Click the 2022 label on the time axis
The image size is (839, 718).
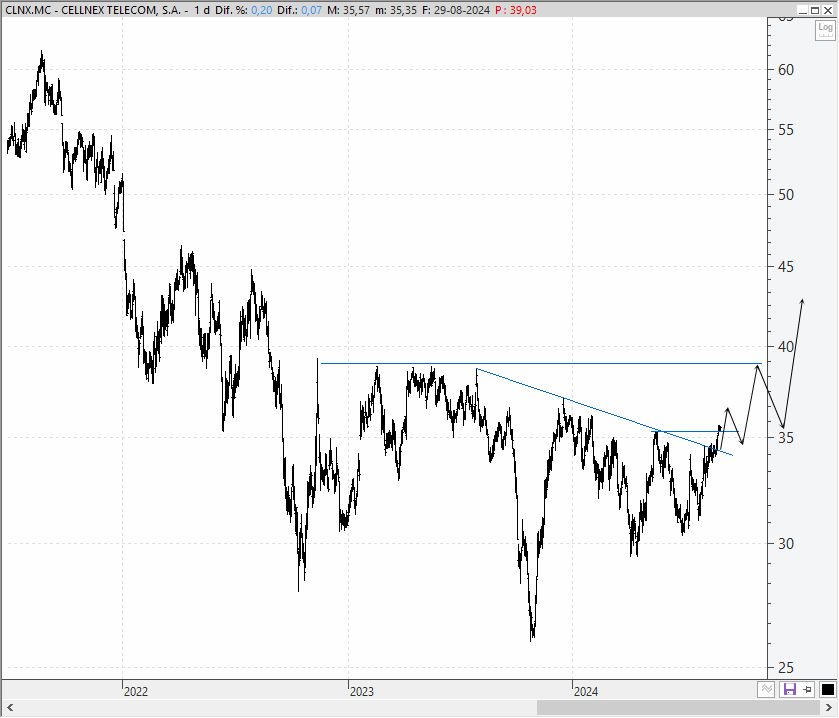pos(136,692)
